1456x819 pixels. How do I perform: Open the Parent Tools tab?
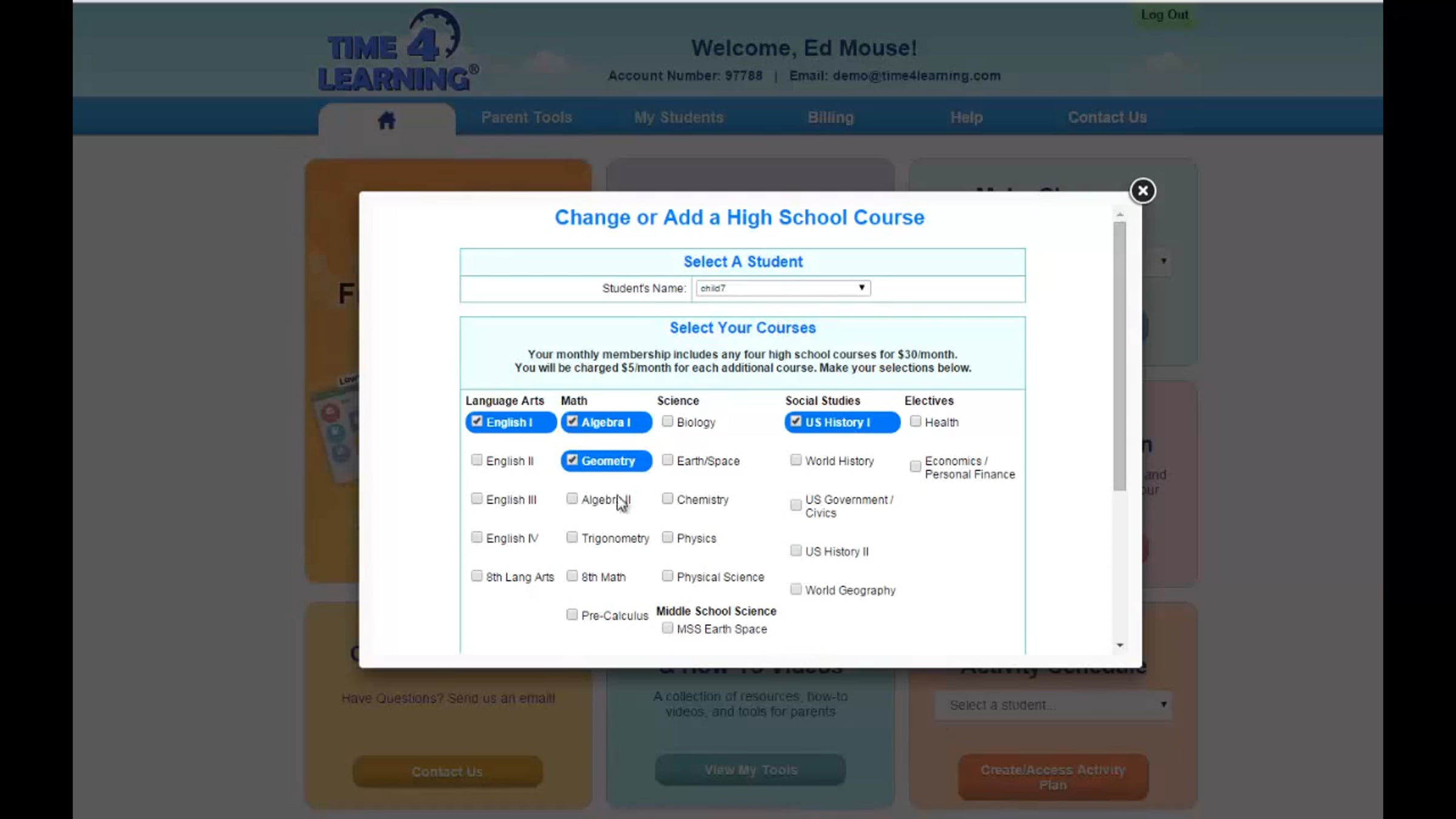click(x=527, y=117)
